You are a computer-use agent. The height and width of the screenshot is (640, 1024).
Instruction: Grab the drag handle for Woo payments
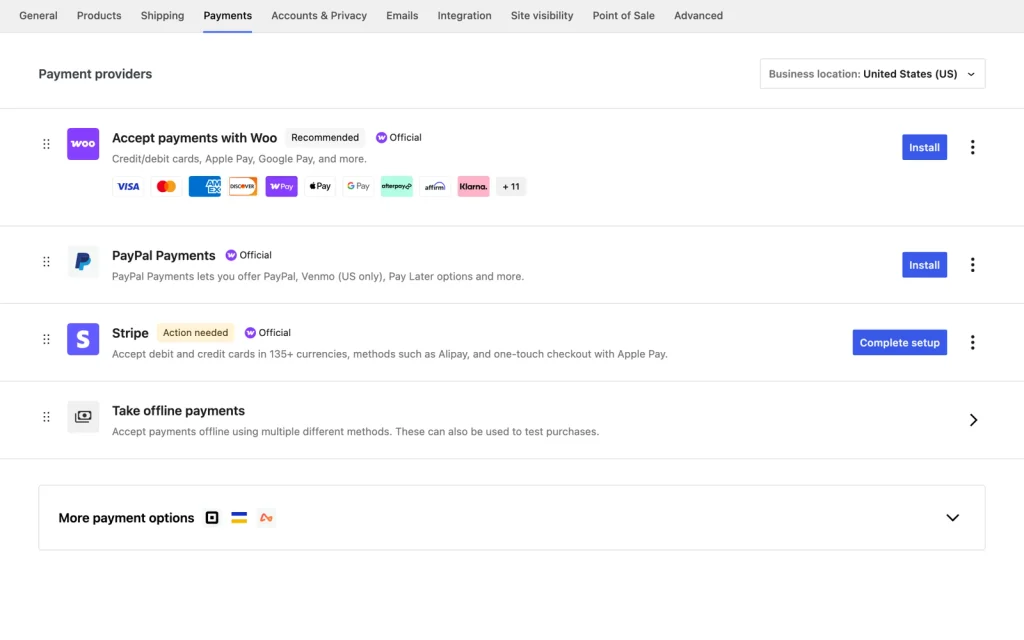coord(46,144)
